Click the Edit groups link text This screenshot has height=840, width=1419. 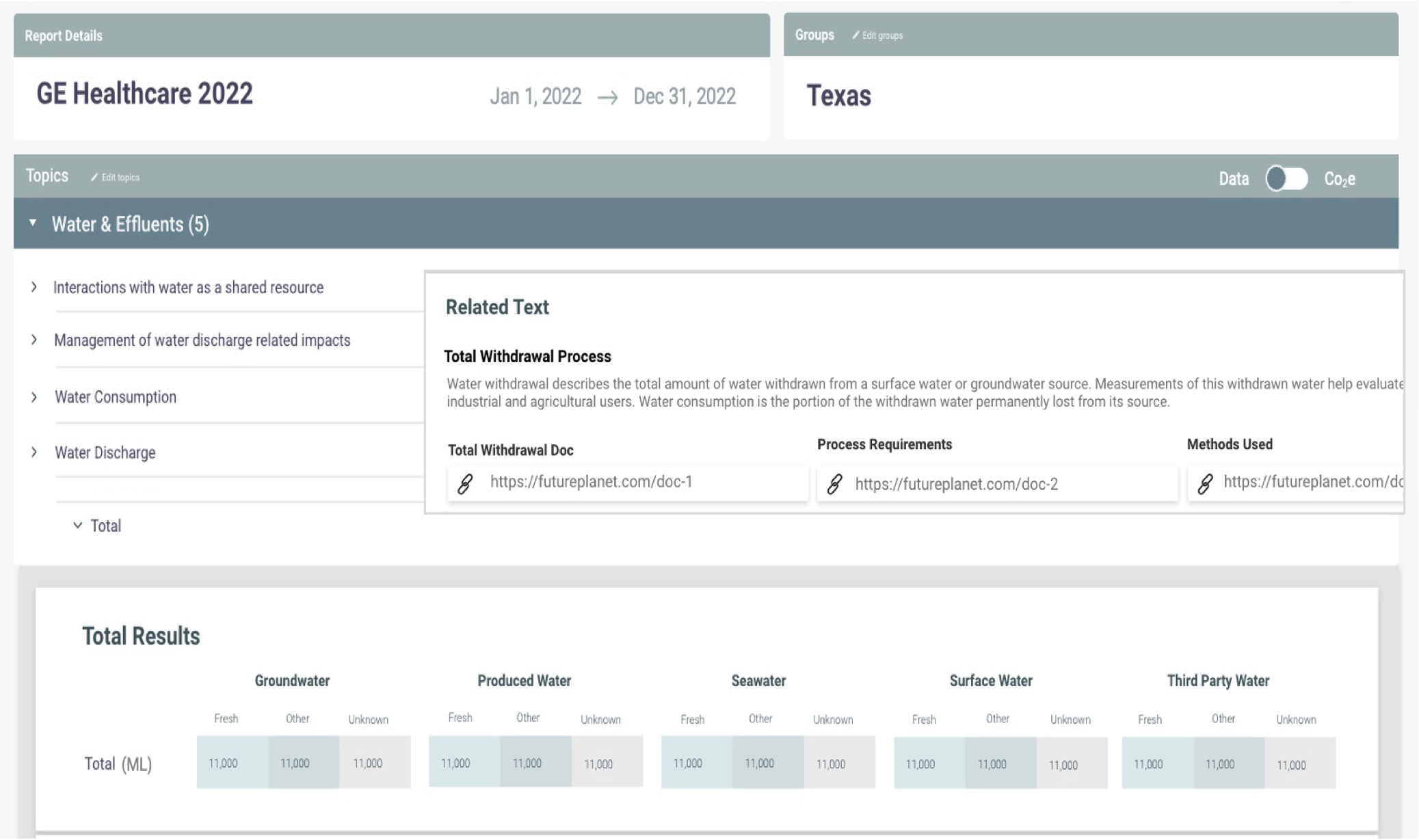coord(882,36)
